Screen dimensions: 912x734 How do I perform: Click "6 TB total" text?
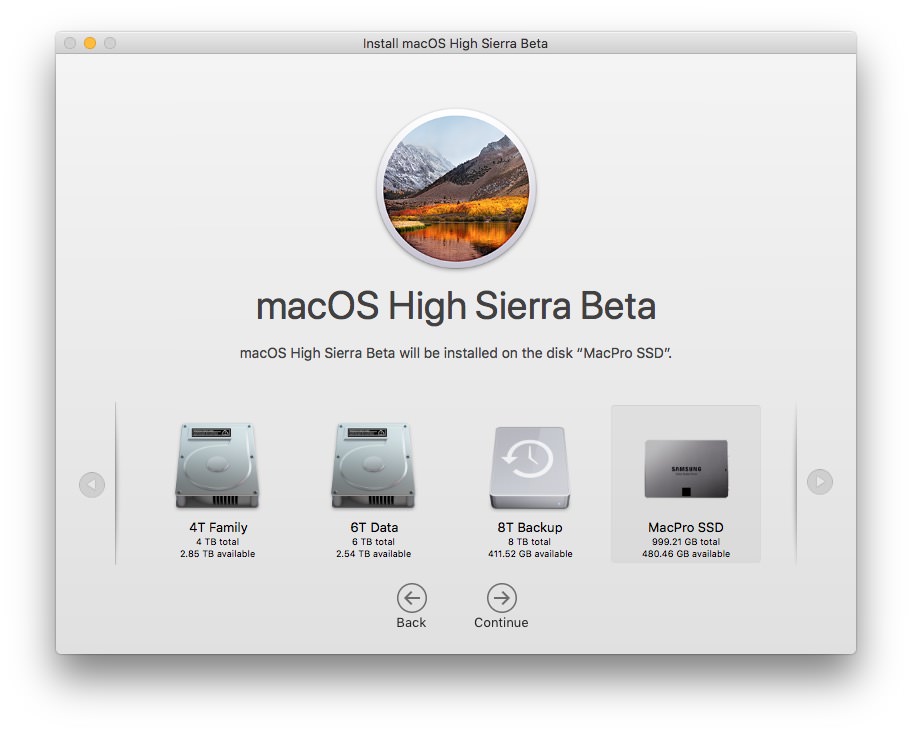pyautogui.click(x=373, y=541)
